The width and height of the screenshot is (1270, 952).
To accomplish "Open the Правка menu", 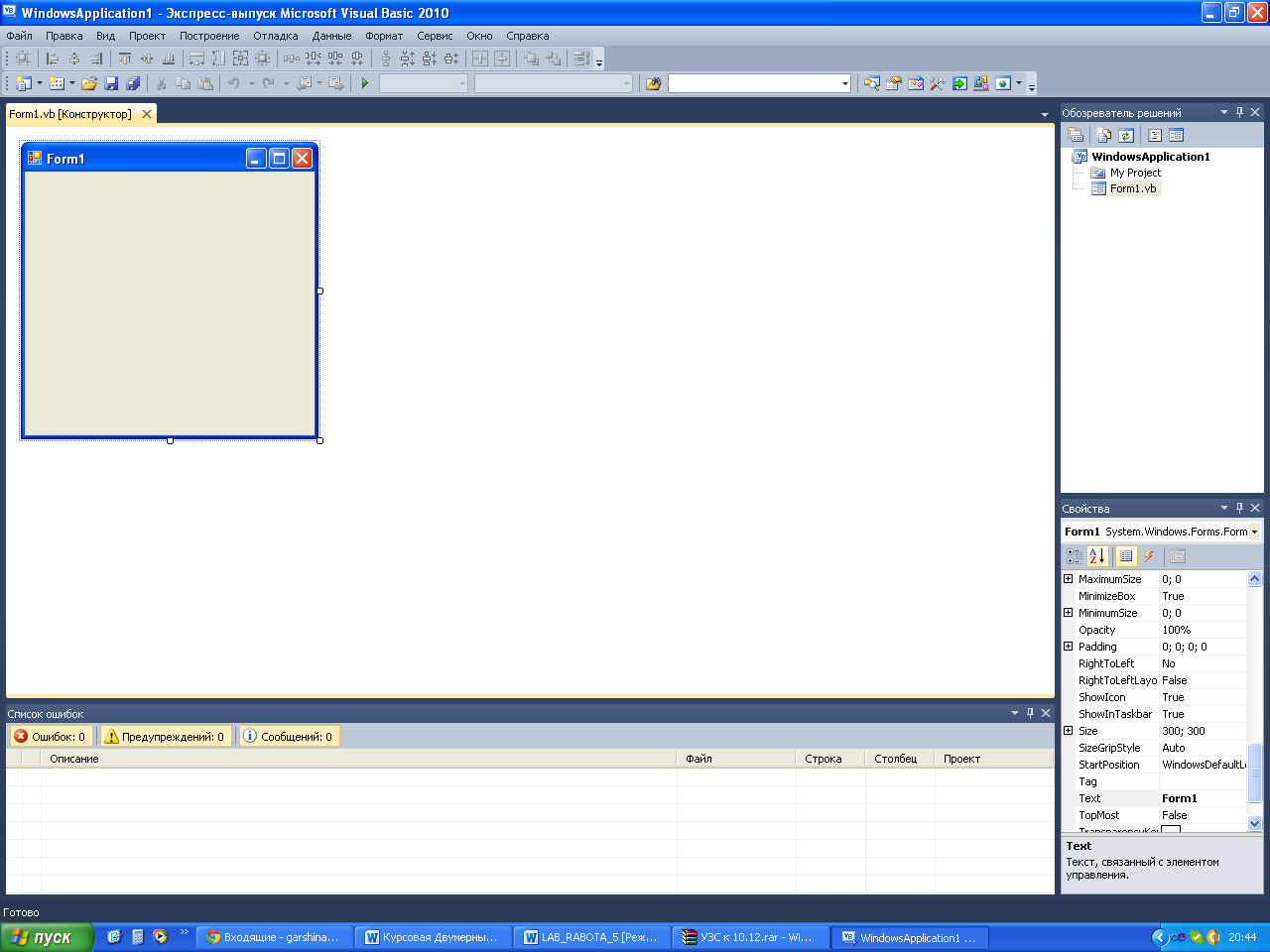I will (x=64, y=36).
